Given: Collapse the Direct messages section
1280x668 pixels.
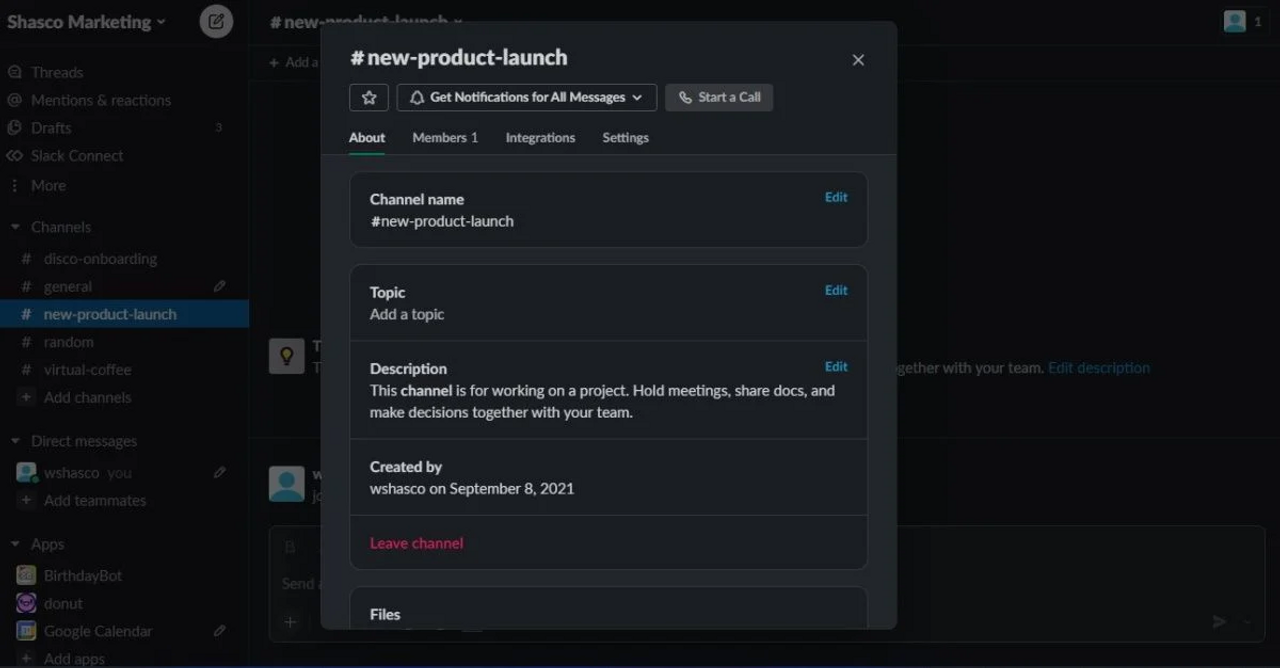Looking at the screenshot, I should pos(15,441).
